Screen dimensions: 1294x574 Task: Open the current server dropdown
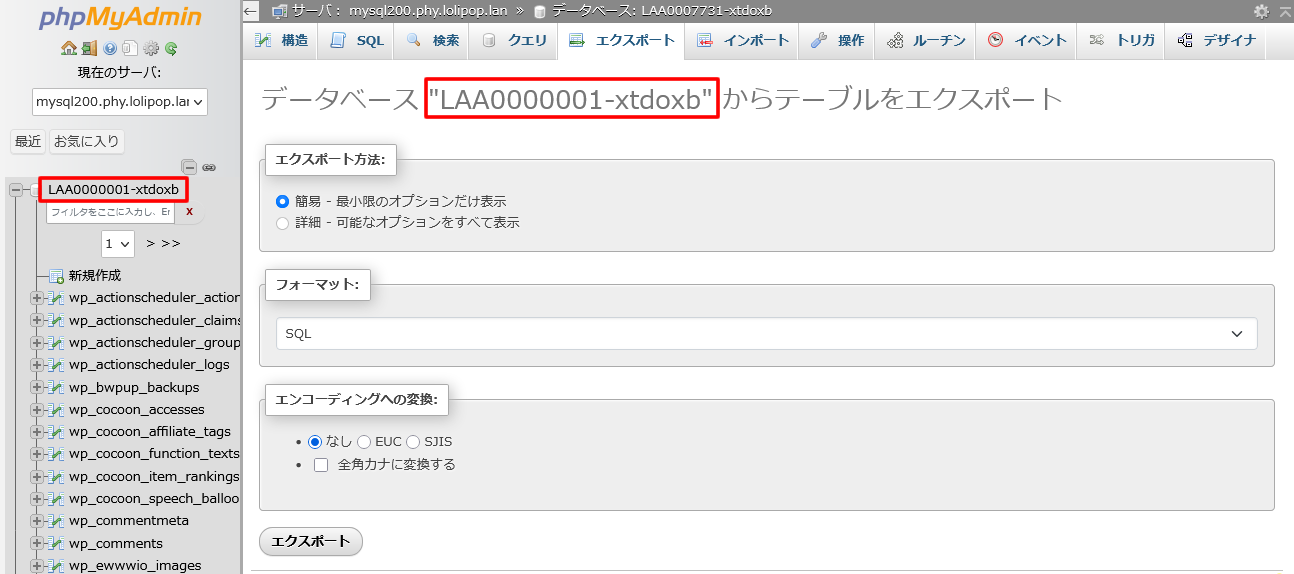120,102
